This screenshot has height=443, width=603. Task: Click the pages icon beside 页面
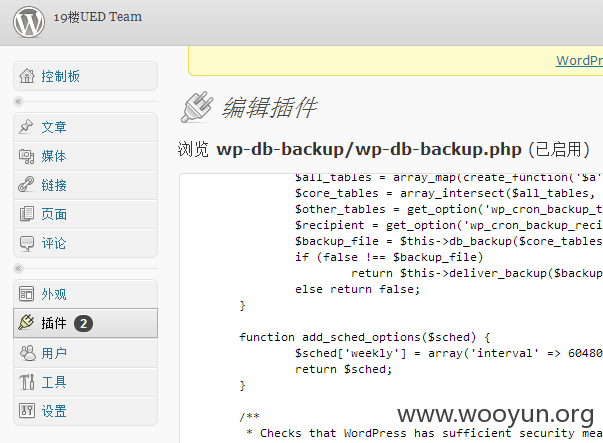coord(27,214)
